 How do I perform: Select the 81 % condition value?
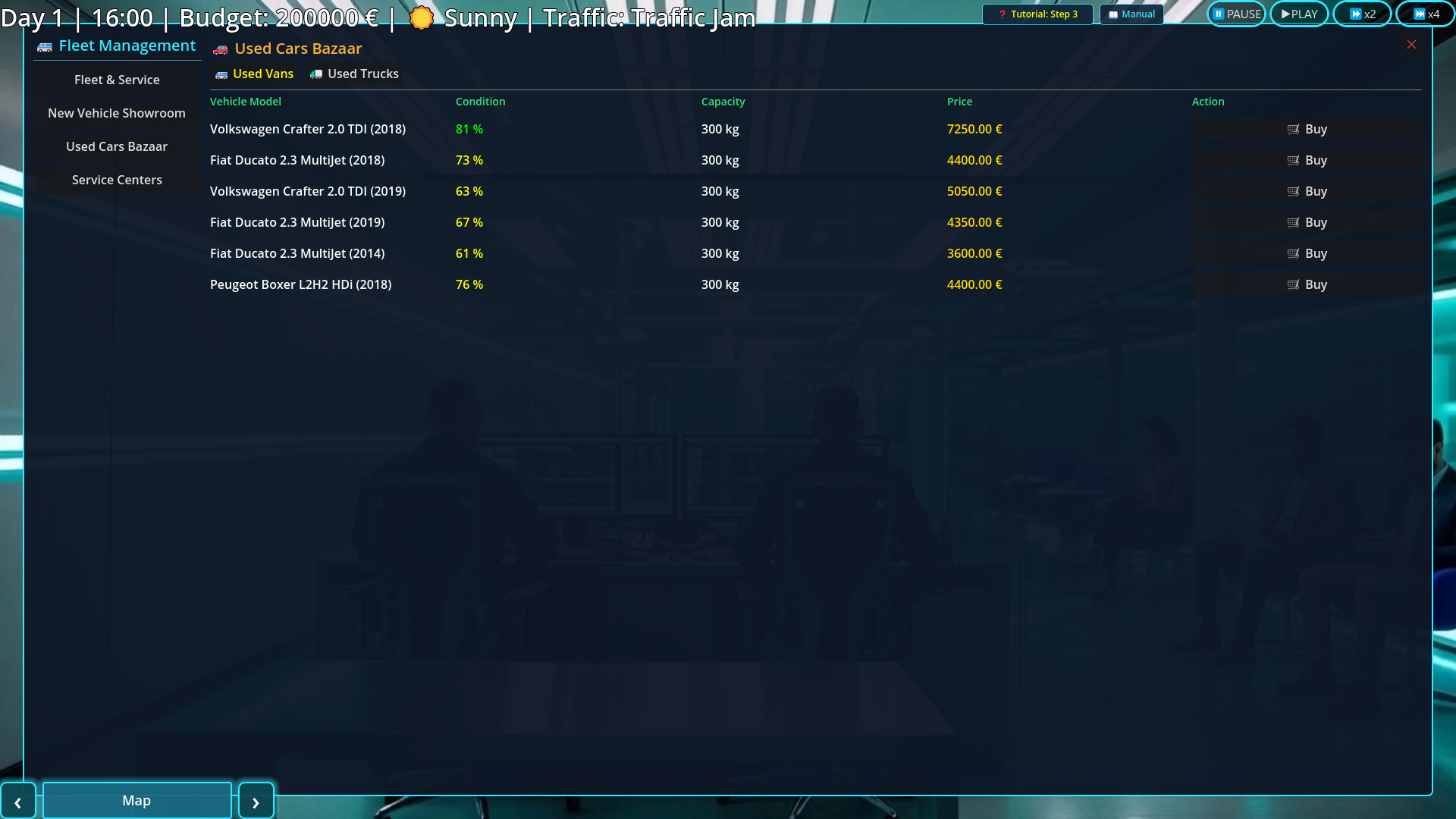[469, 129]
